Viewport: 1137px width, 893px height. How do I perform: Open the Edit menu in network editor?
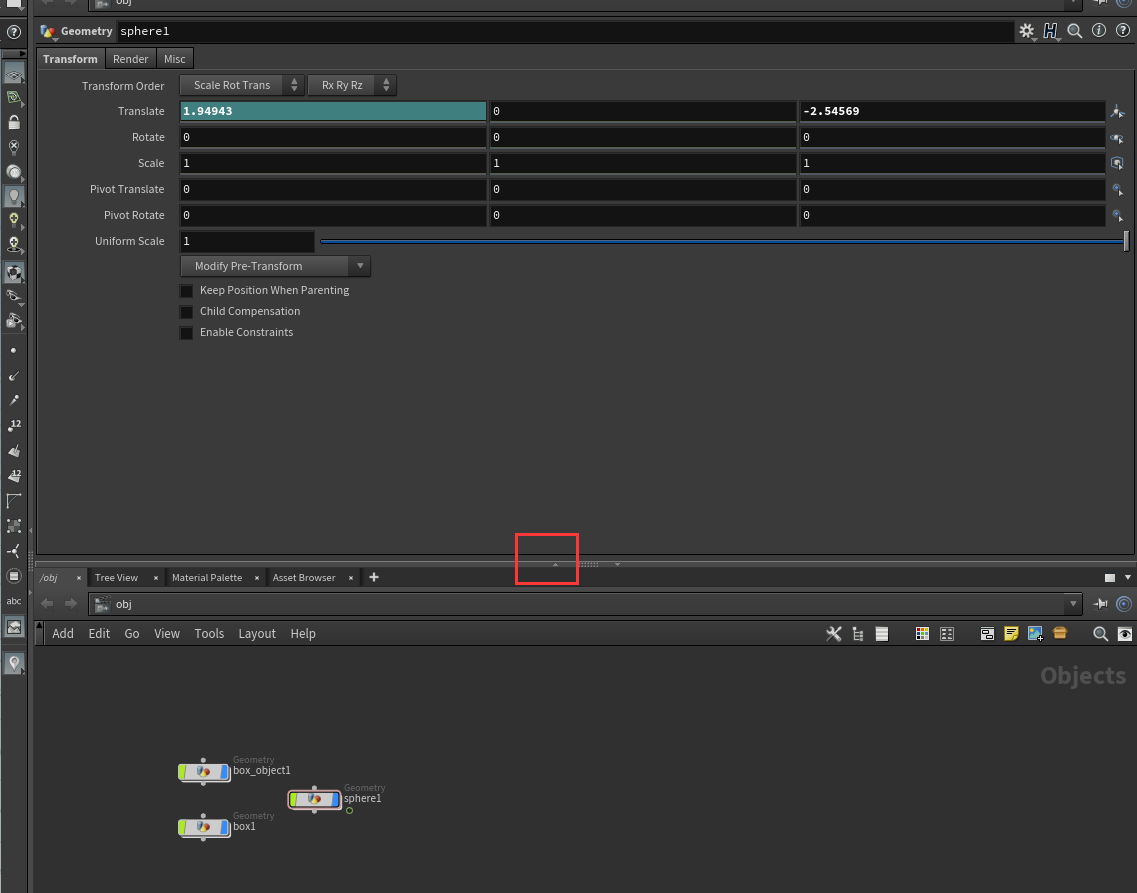(x=99, y=634)
